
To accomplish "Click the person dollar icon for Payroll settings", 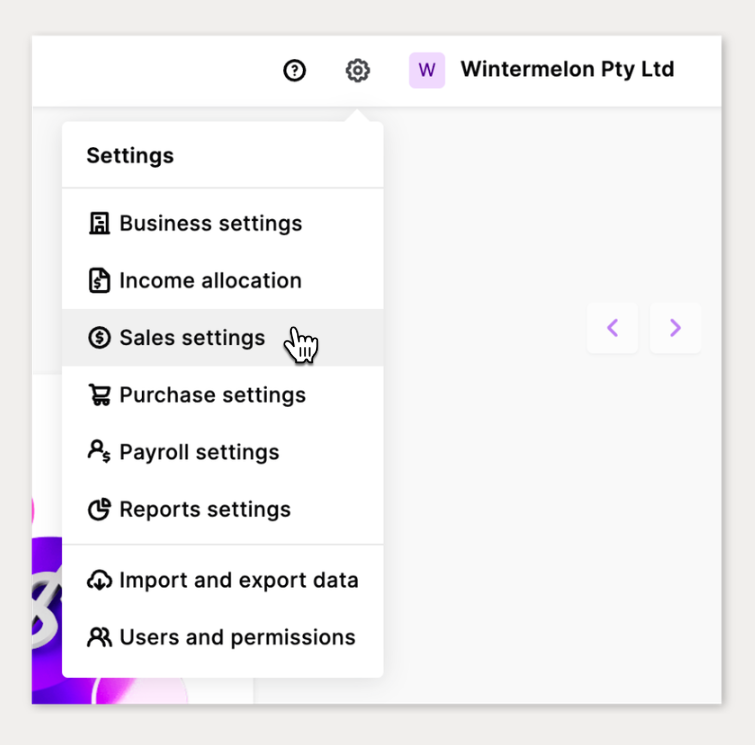I will coord(99,452).
